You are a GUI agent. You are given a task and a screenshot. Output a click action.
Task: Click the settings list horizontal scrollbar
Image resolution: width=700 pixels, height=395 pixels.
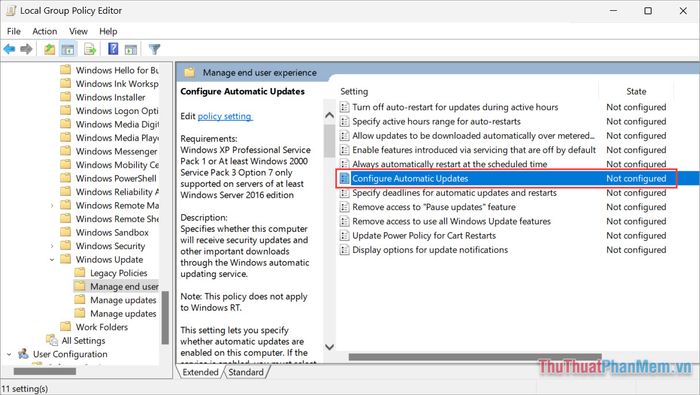point(475,357)
